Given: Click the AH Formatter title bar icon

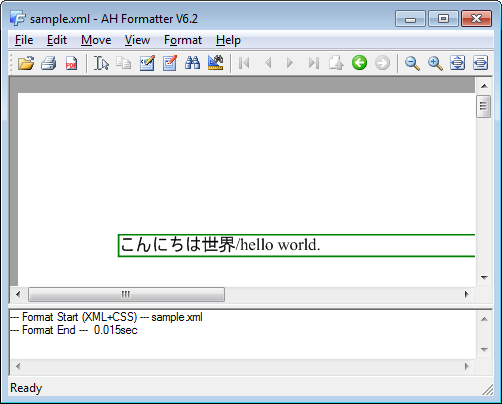Looking at the screenshot, I should (17, 18).
